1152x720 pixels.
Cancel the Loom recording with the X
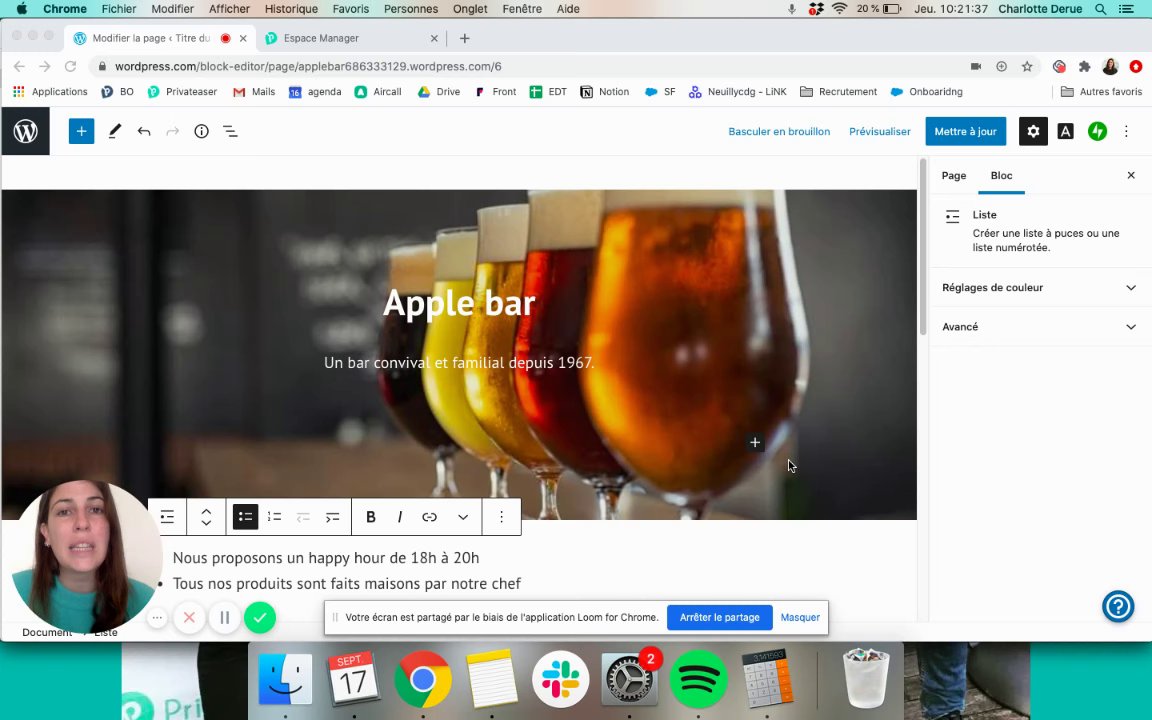click(x=189, y=618)
